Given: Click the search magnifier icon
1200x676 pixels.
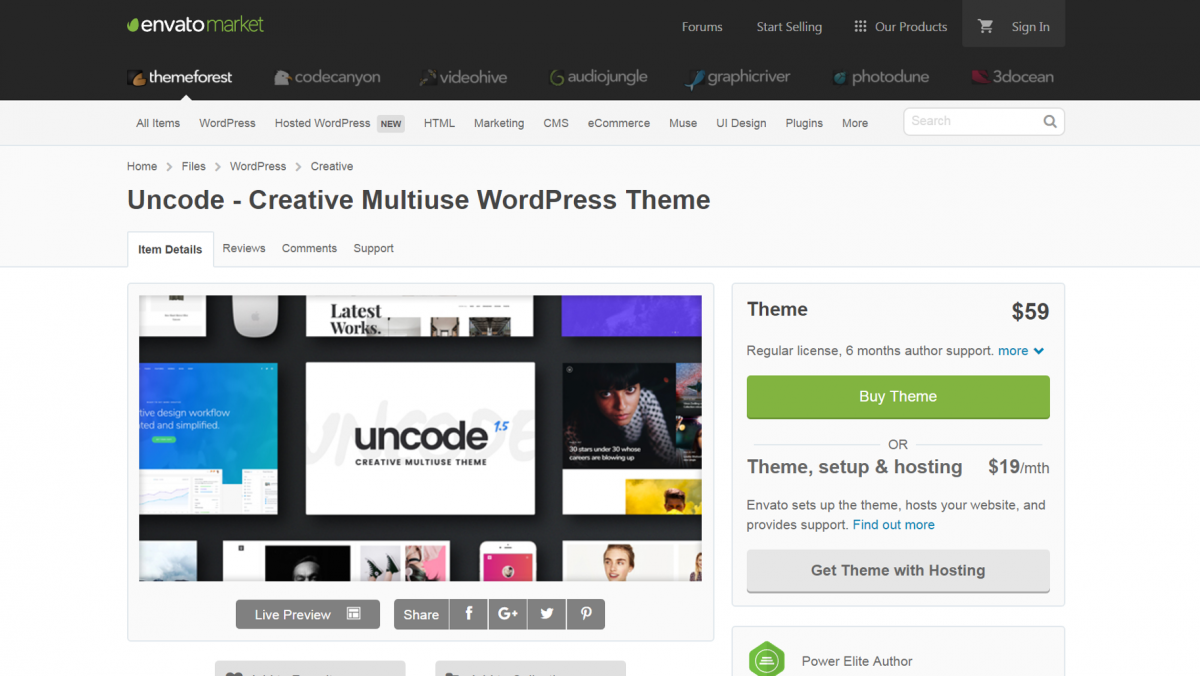Looking at the screenshot, I should 1050,121.
